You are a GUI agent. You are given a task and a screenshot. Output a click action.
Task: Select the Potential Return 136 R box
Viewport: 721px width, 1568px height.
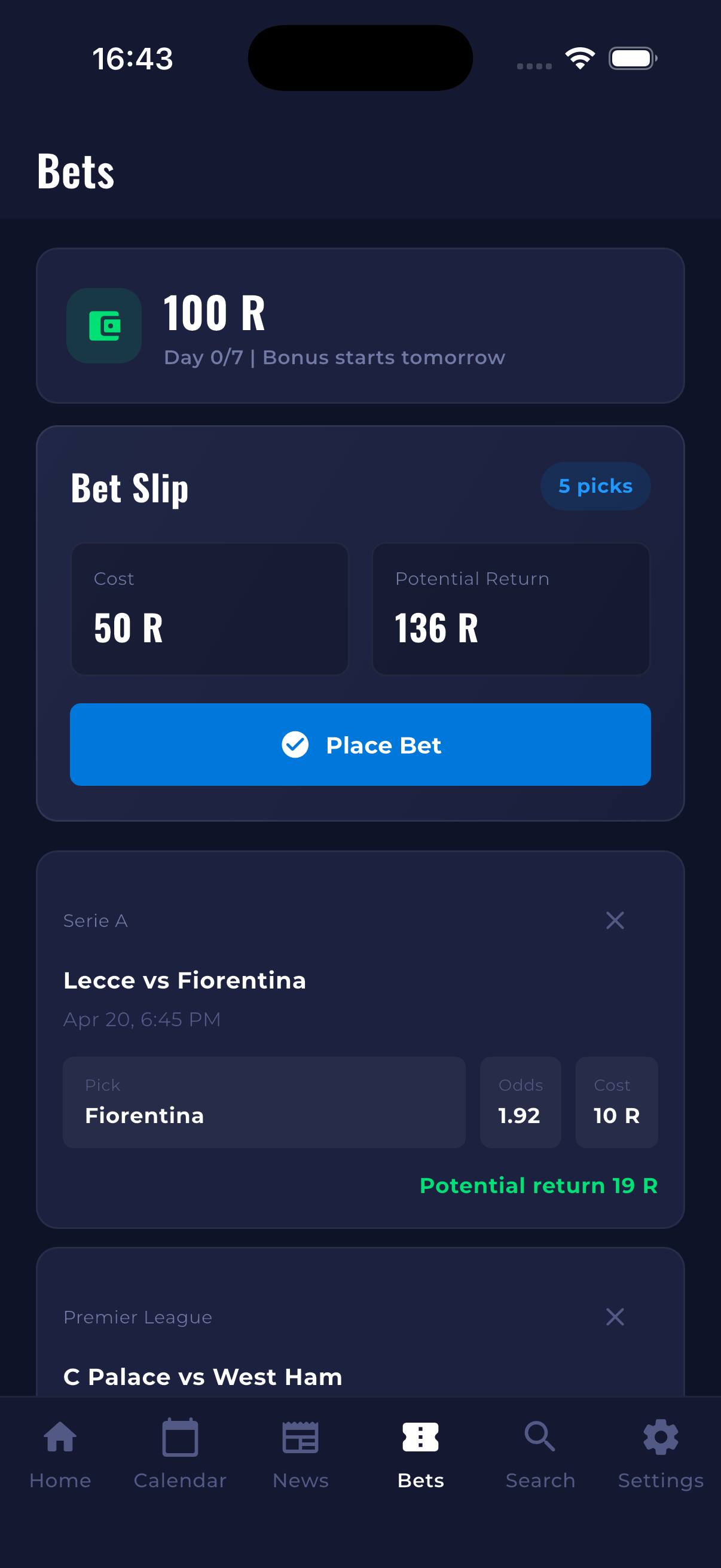[511, 609]
